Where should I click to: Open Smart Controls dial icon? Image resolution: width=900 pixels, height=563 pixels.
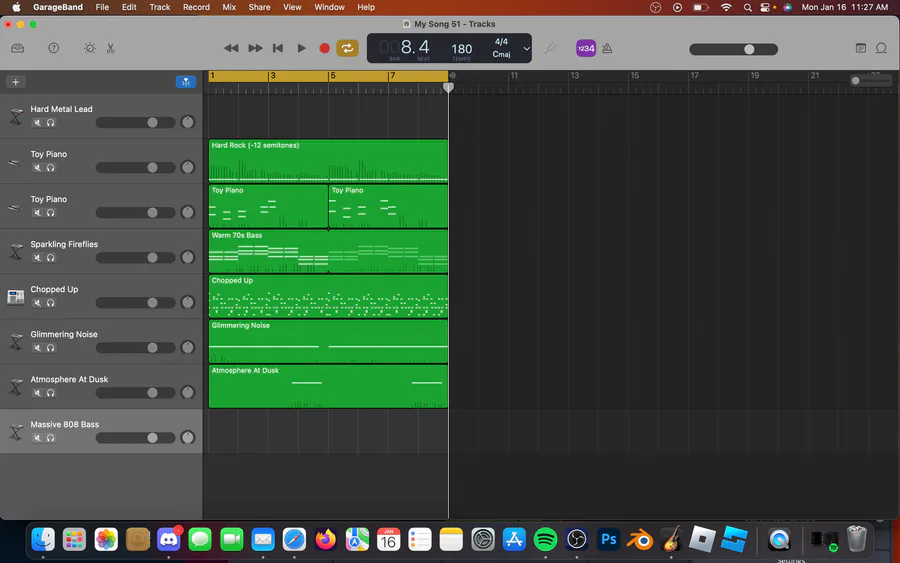pyautogui.click(x=90, y=48)
